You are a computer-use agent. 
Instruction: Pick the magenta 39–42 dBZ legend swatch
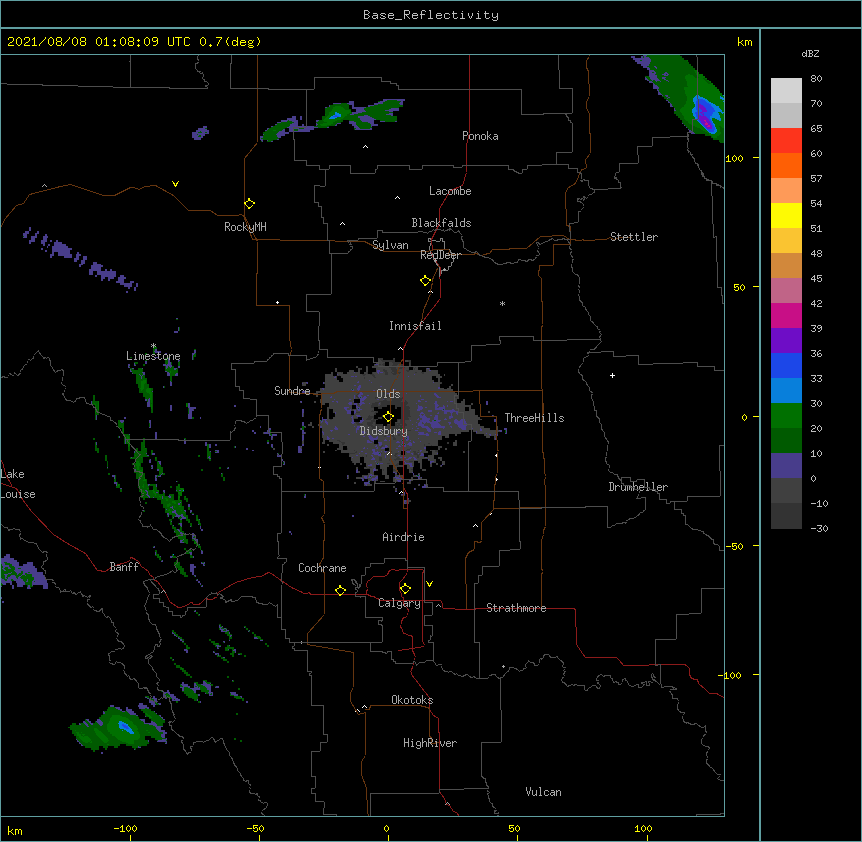(x=786, y=316)
